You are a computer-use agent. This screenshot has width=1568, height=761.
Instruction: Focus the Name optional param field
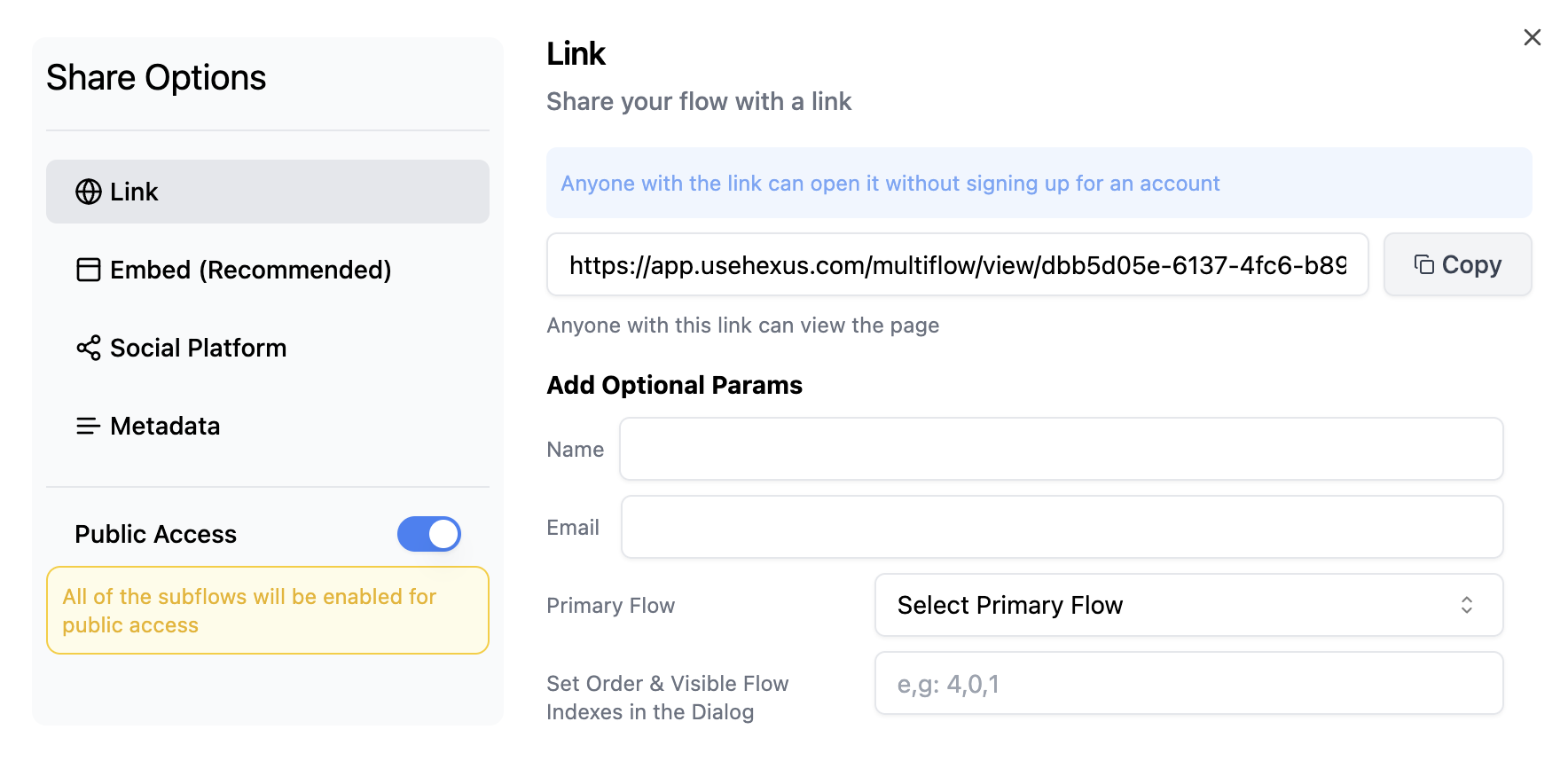[1062, 449]
